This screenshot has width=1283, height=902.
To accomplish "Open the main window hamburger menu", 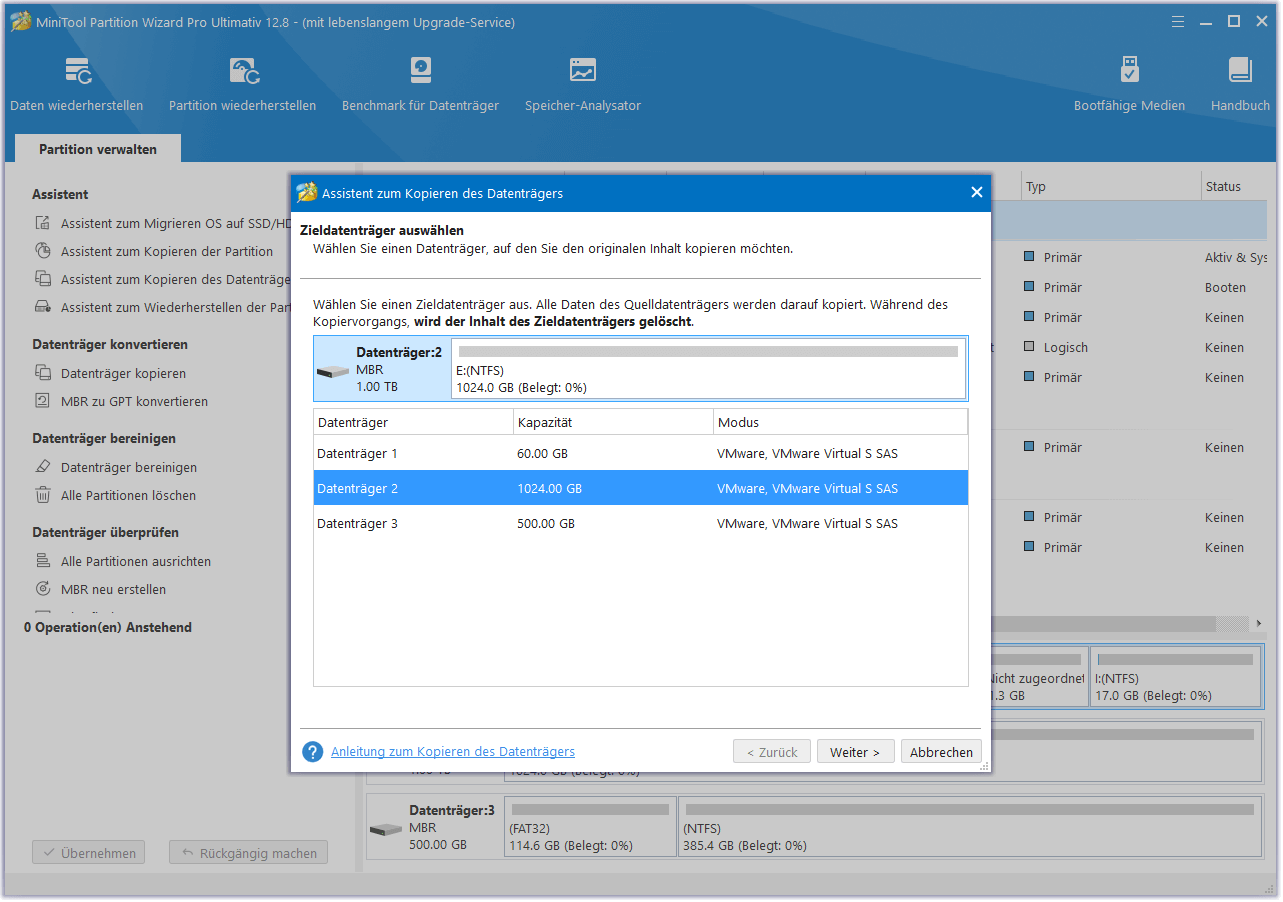I will click(1178, 21).
